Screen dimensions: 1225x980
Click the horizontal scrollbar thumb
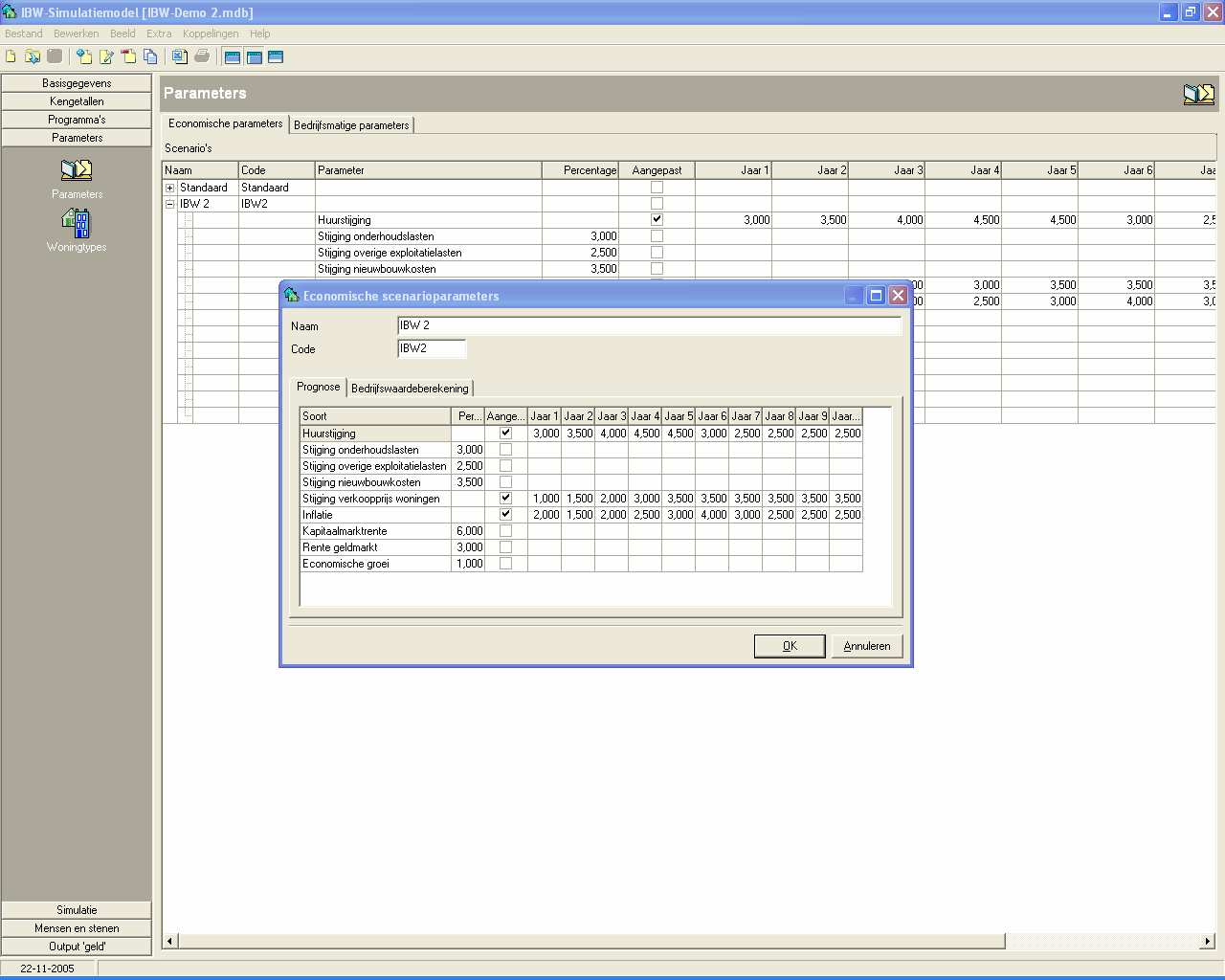(591, 942)
